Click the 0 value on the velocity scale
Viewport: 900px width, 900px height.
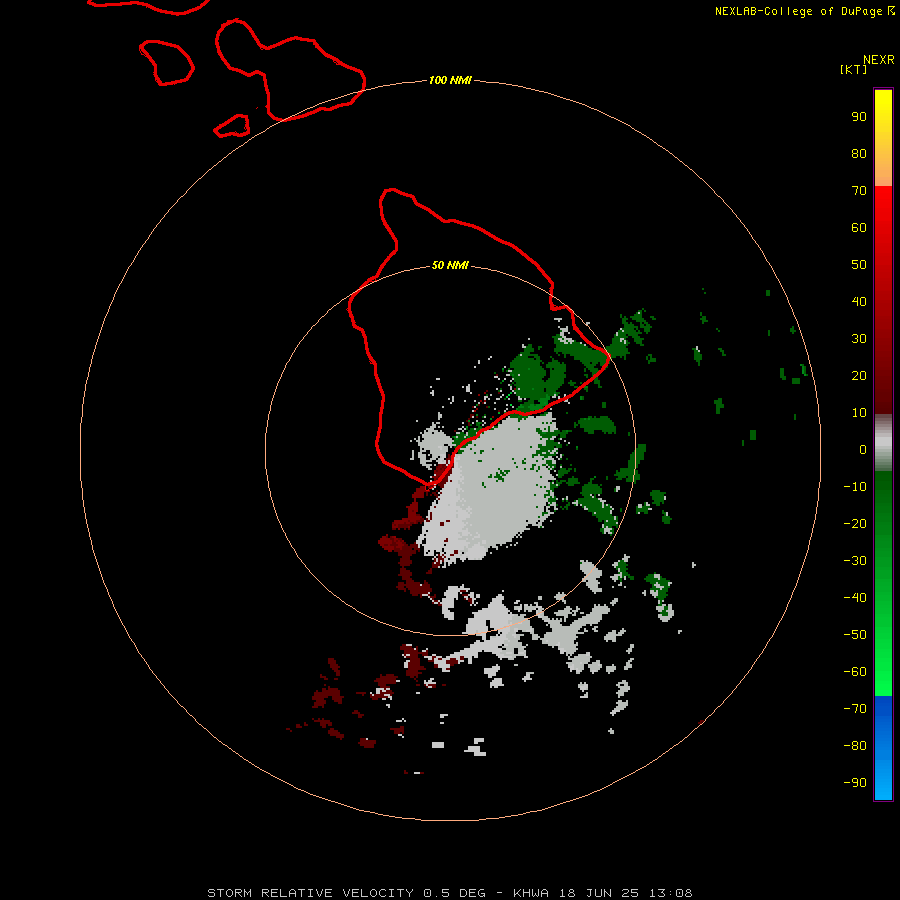863,450
